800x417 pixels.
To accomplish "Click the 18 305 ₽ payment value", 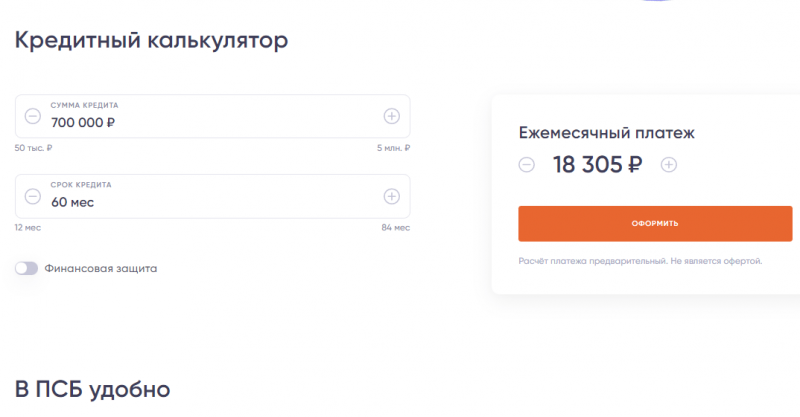I will click(x=597, y=165).
